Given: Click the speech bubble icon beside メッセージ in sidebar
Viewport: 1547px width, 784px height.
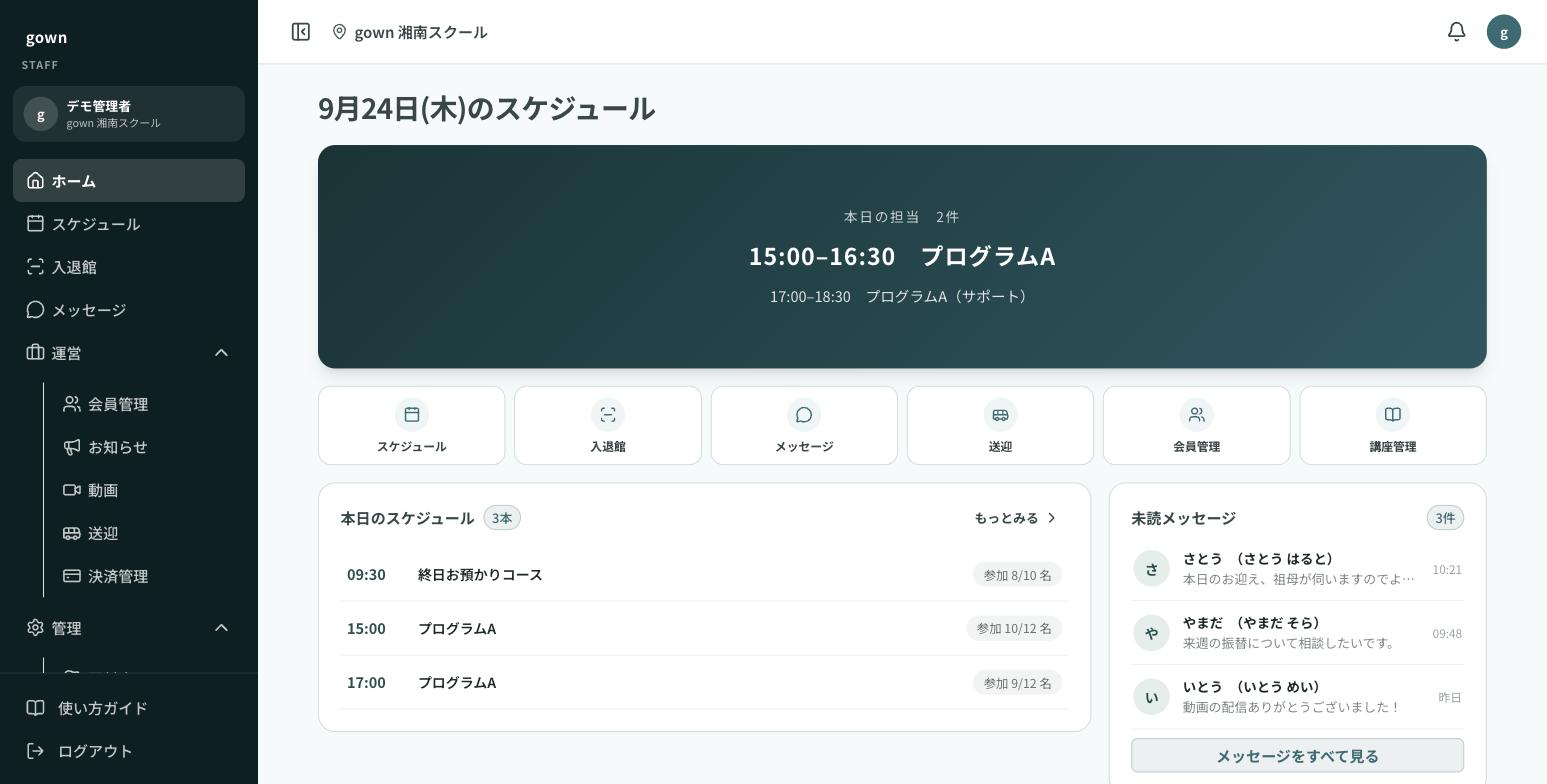Looking at the screenshot, I should (36, 310).
